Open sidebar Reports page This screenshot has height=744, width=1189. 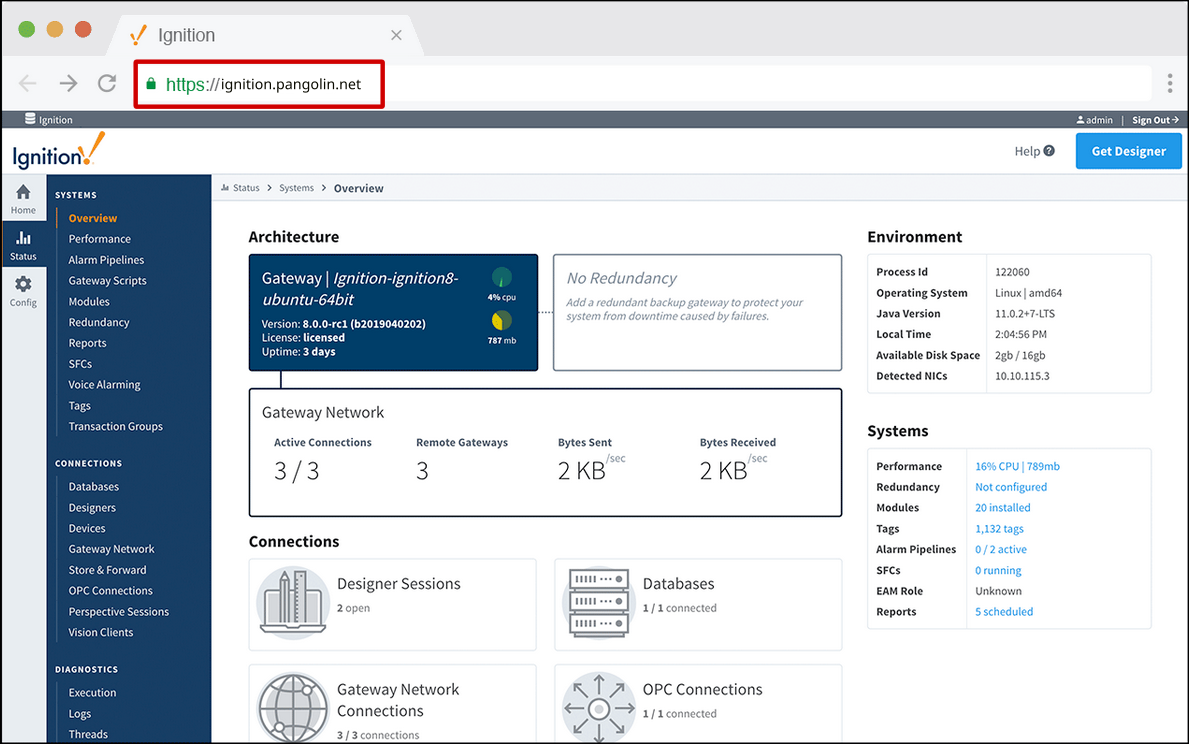(x=87, y=343)
